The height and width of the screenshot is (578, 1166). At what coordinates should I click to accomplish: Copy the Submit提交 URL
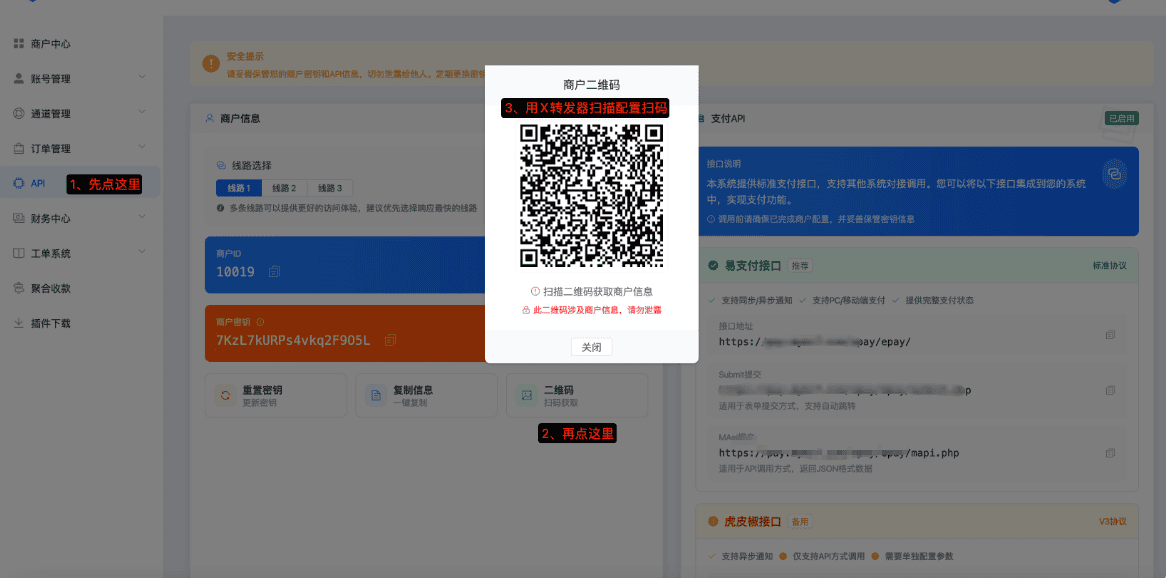pos(1110,390)
